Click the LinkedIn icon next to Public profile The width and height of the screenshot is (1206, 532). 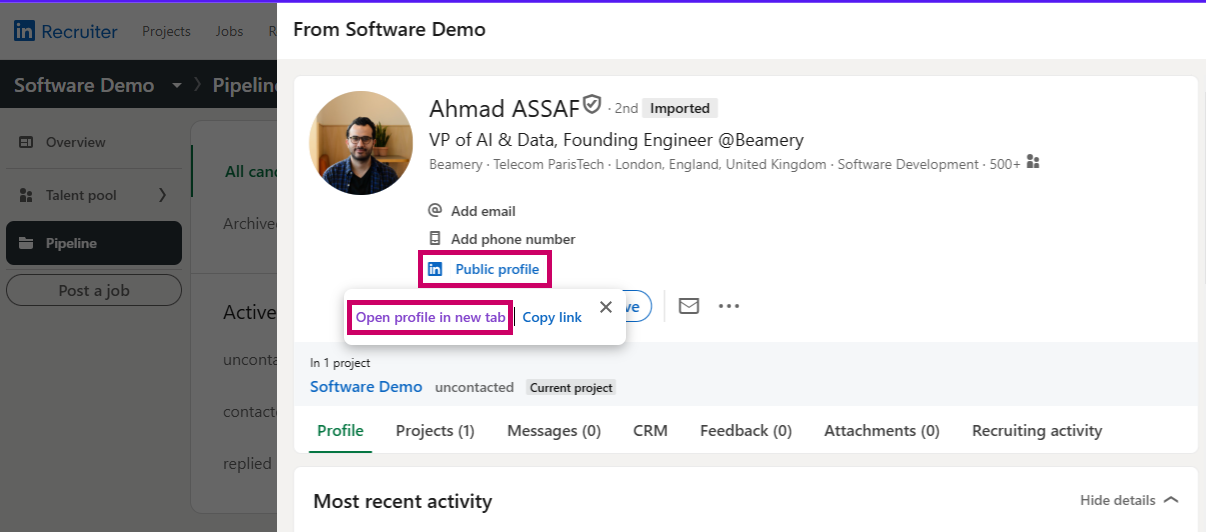(435, 269)
